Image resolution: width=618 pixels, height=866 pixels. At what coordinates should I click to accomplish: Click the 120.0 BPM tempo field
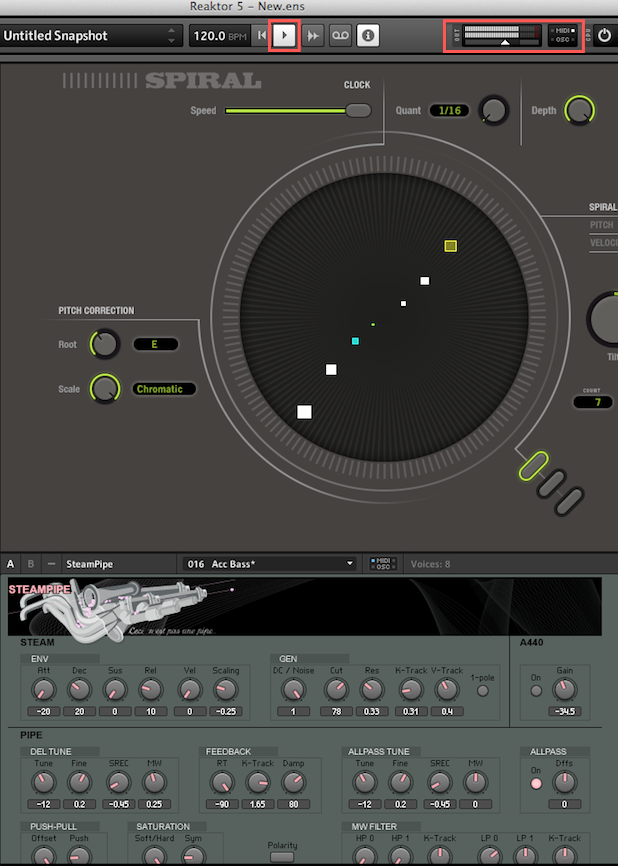click(x=219, y=36)
